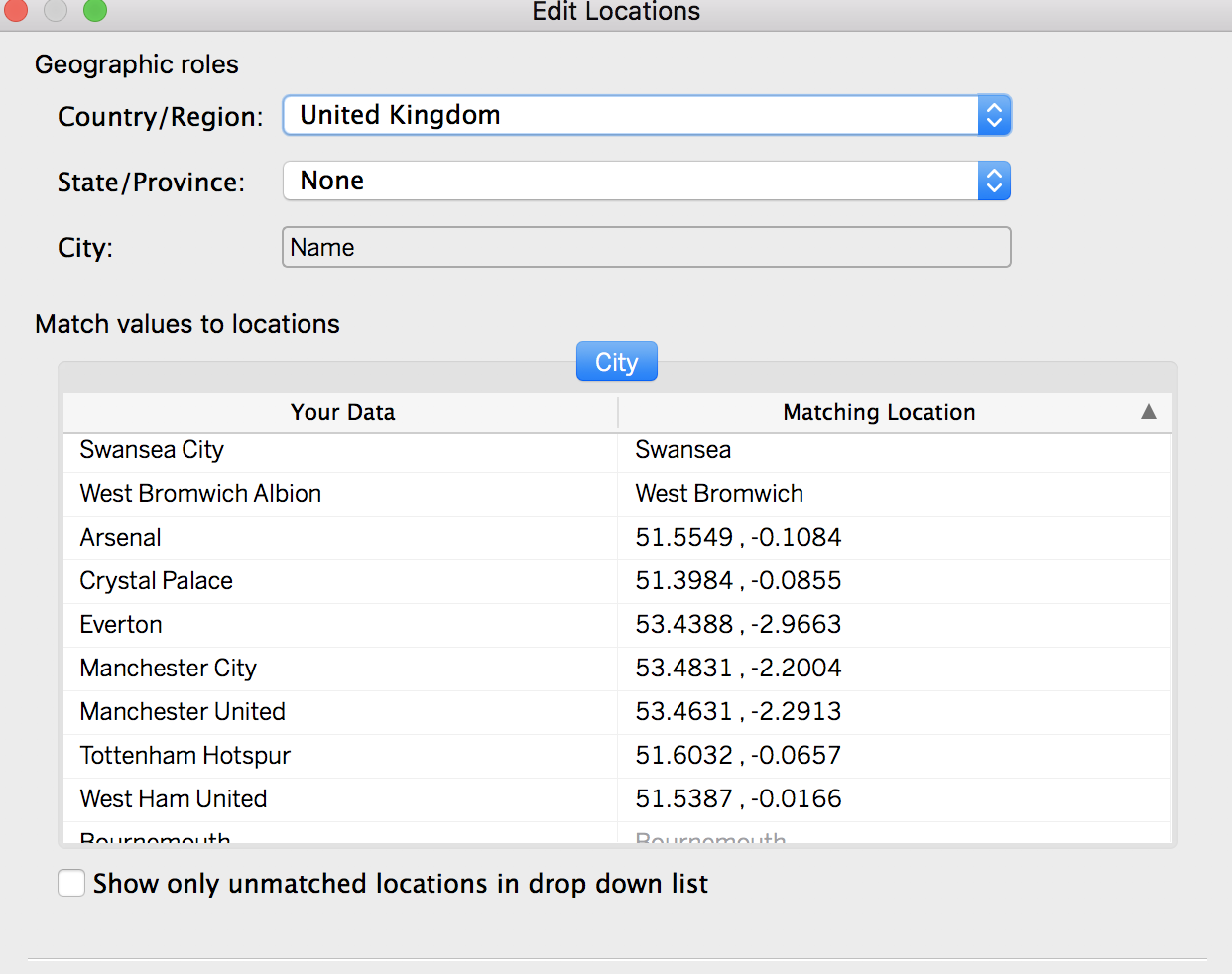
Task: Enable Show only unmatched locations checkbox
Action: (x=71, y=884)
